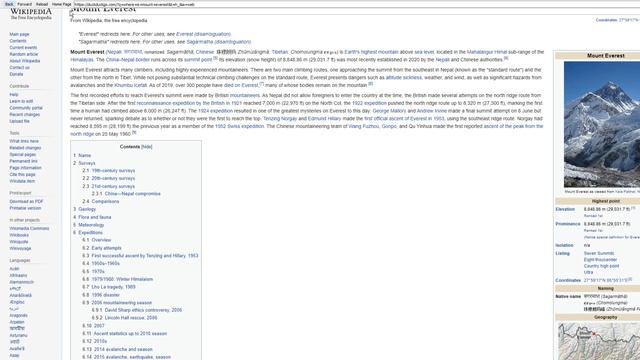
Task: Click Permanent link in Tools
Action: tap(23, 161)
